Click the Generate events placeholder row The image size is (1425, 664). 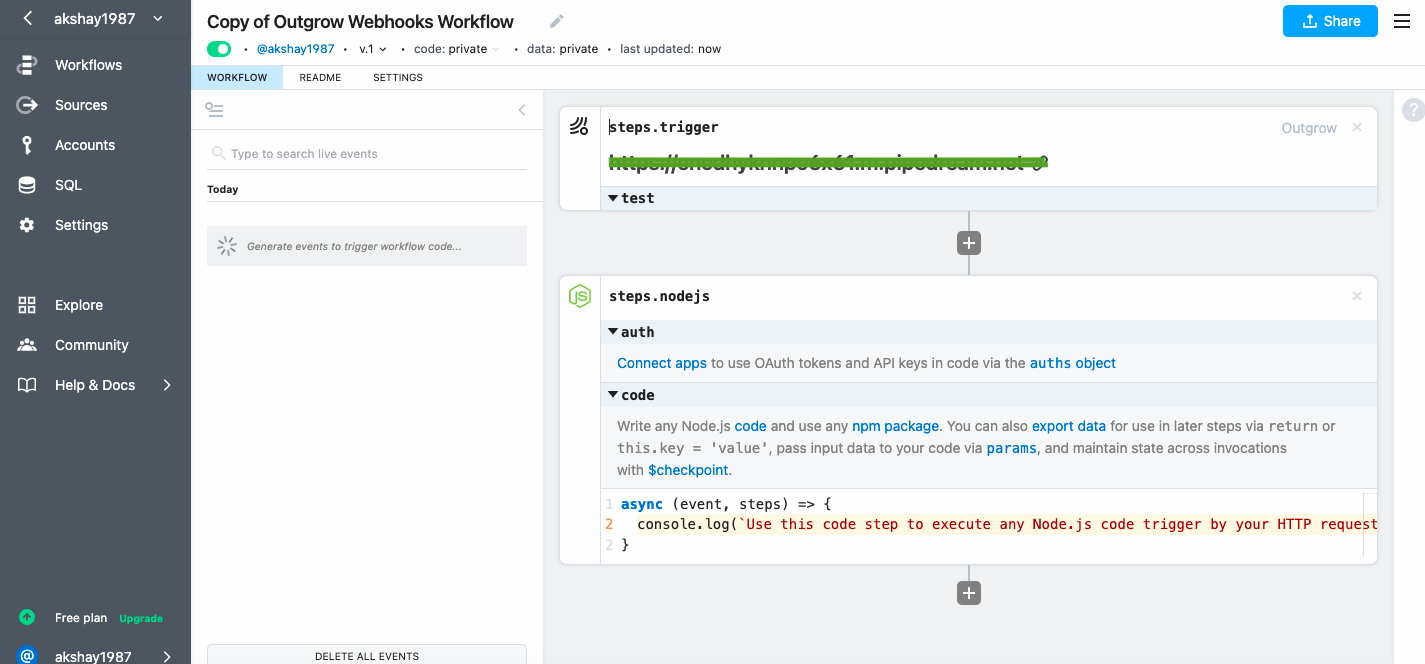point(367,246)
